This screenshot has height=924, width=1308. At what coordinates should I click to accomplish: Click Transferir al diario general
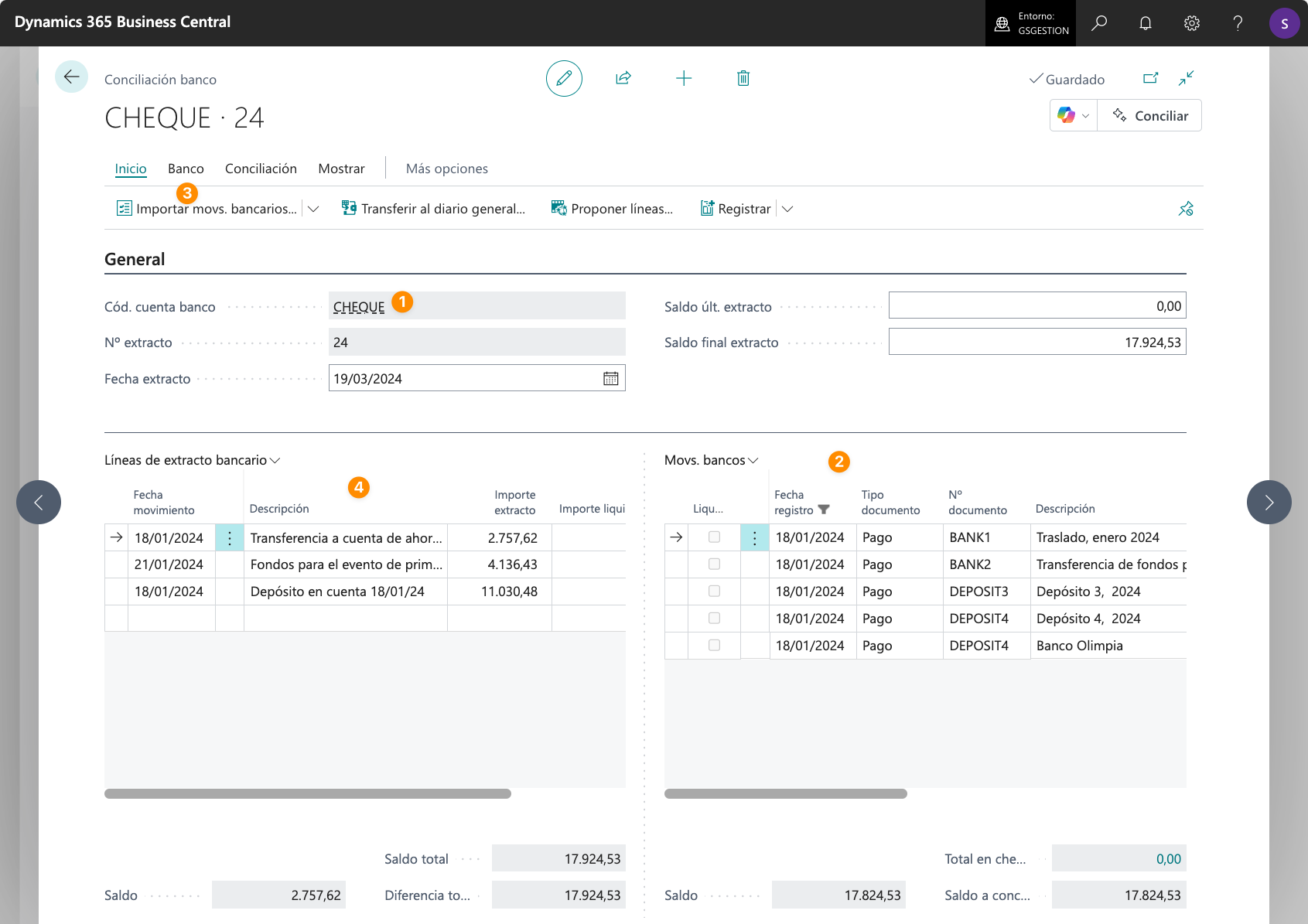pyautogui.click(x=433, y=209)
